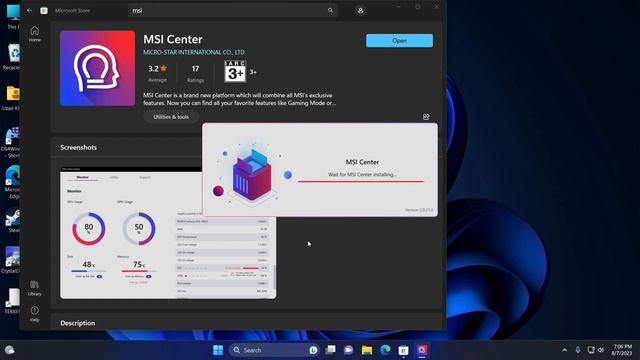Screen dimensions: 640x360
Task: Open Task View from taskbar
Action: pos(330,350)
